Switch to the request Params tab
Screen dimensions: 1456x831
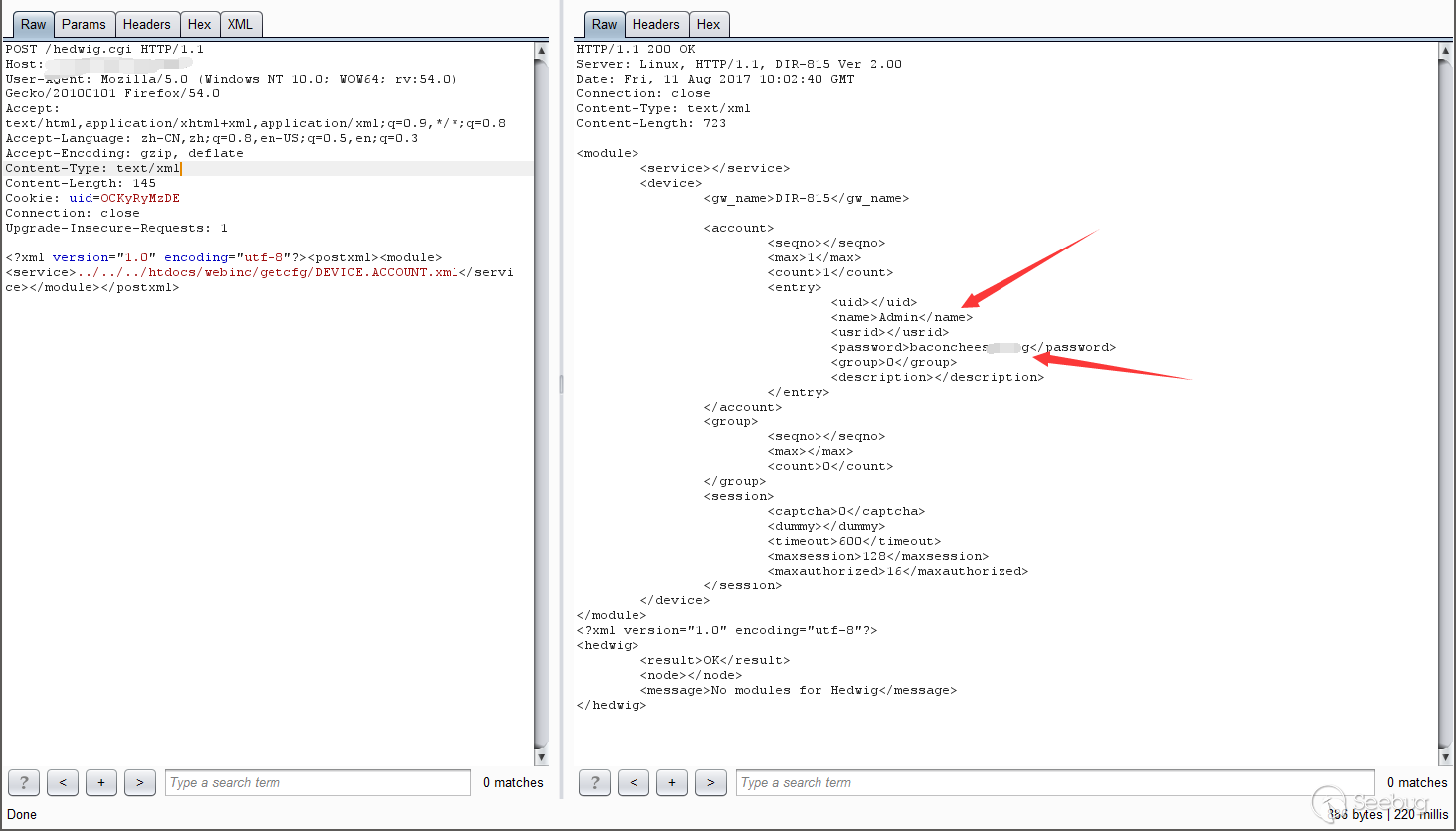tap(84, 24)
